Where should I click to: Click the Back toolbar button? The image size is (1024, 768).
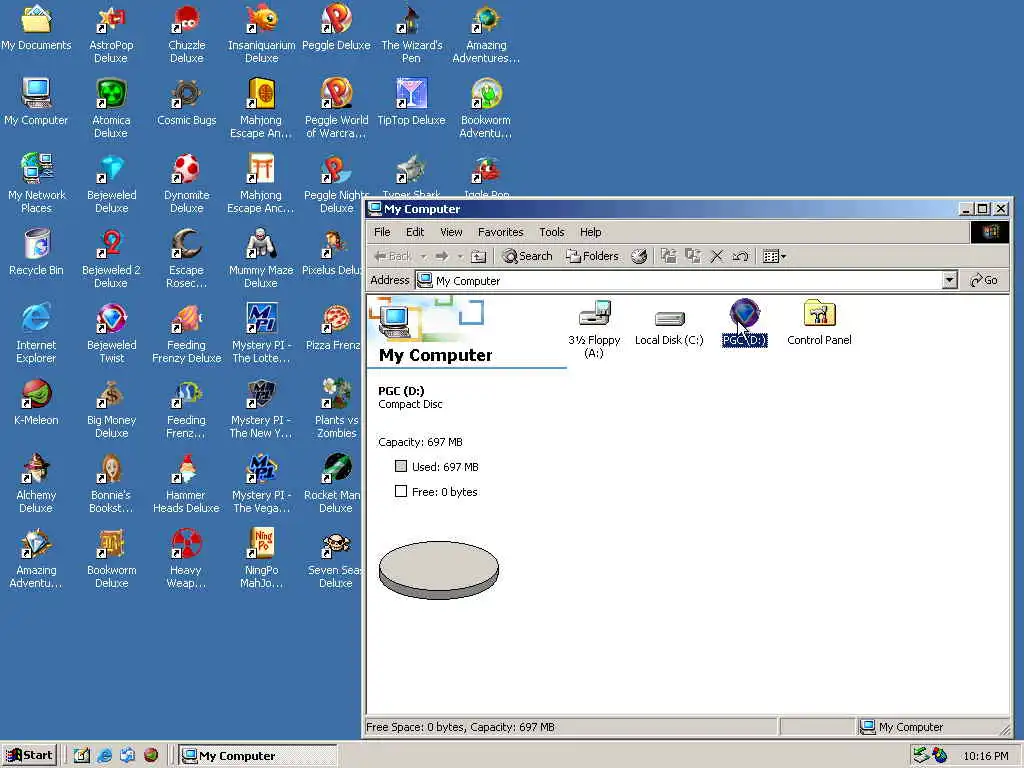392,256
